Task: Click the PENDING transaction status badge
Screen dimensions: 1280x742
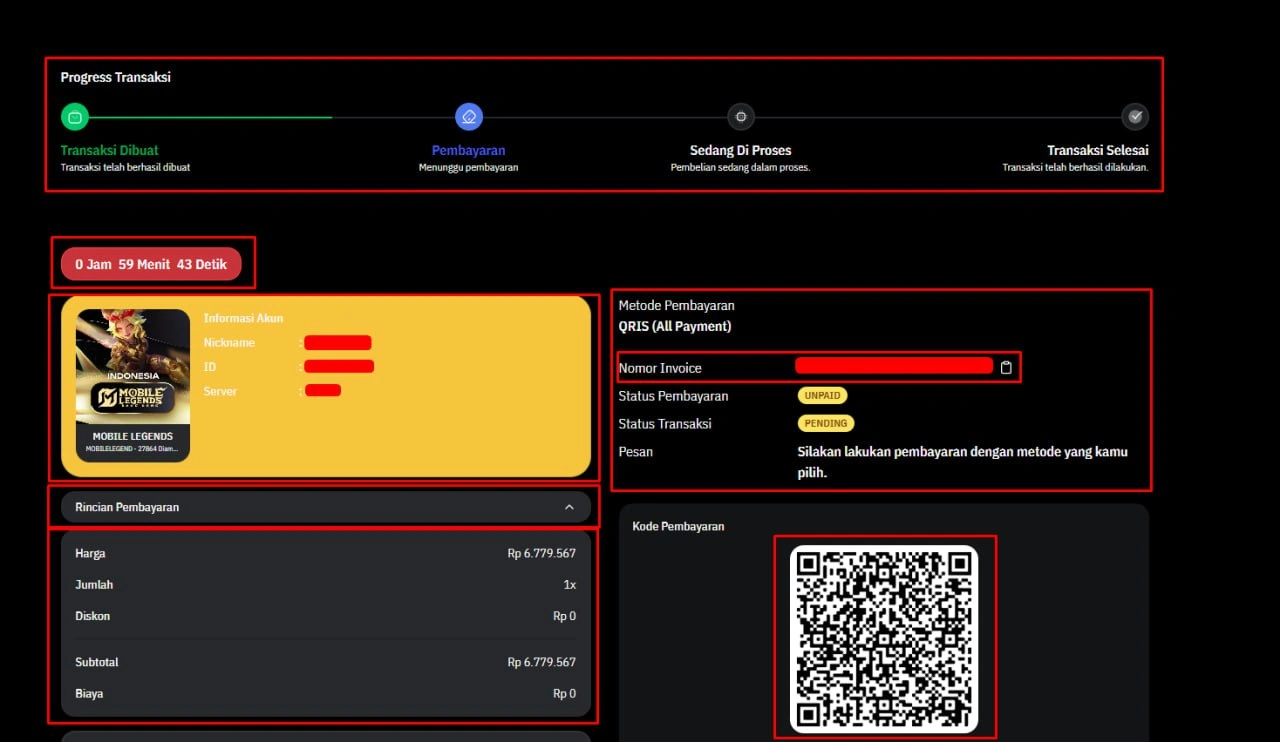Action: [826, 424]
